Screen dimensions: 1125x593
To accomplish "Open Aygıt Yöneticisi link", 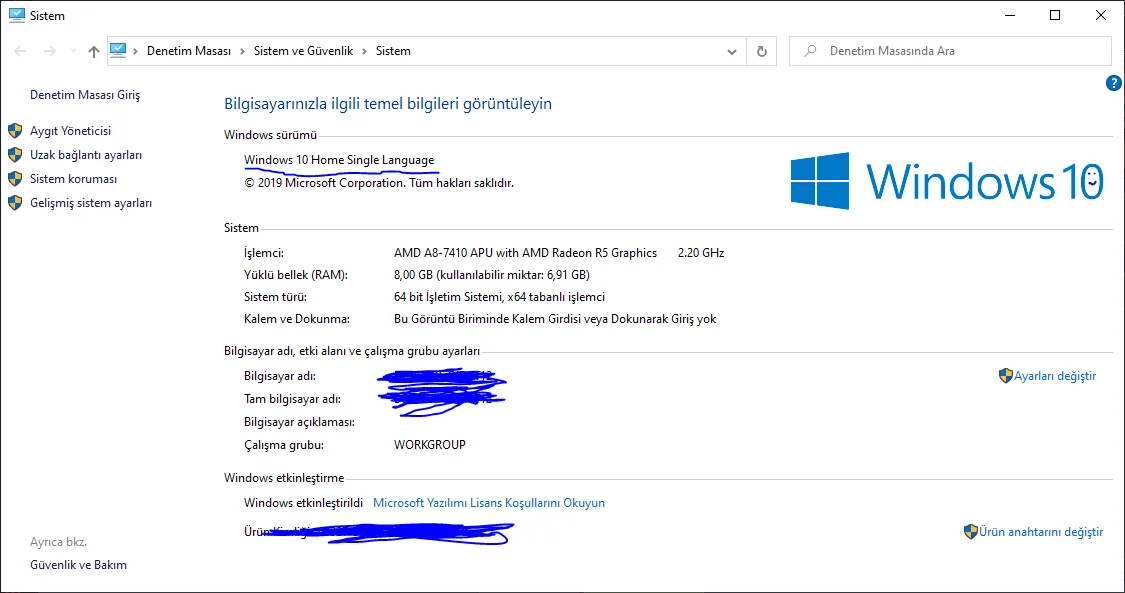I will (70, 131).
